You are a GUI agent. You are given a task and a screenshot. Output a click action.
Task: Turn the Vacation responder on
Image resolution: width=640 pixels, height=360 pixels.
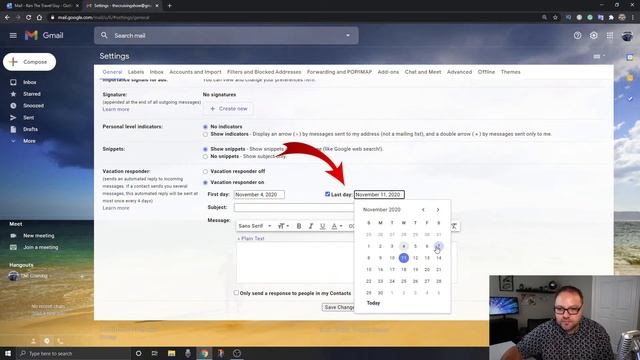[205, 182]
